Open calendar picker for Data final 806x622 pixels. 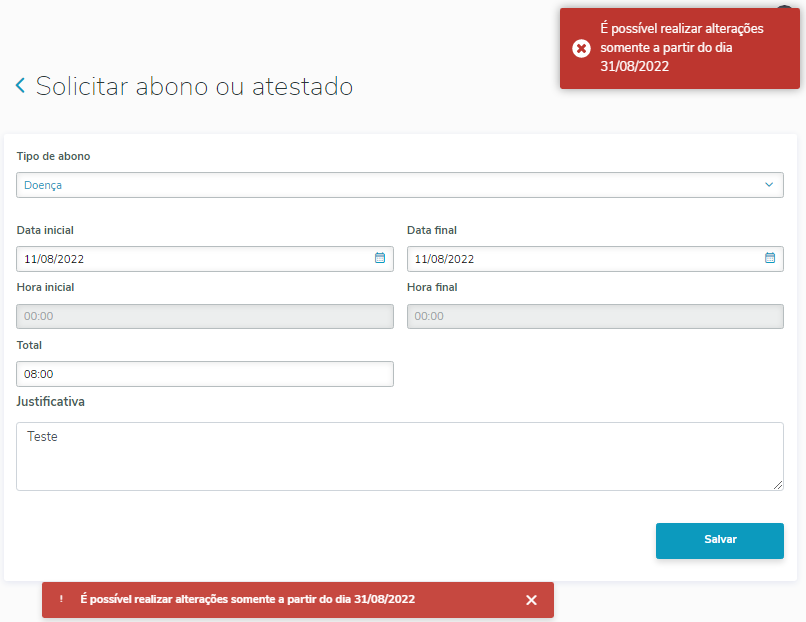click(770, 258)
